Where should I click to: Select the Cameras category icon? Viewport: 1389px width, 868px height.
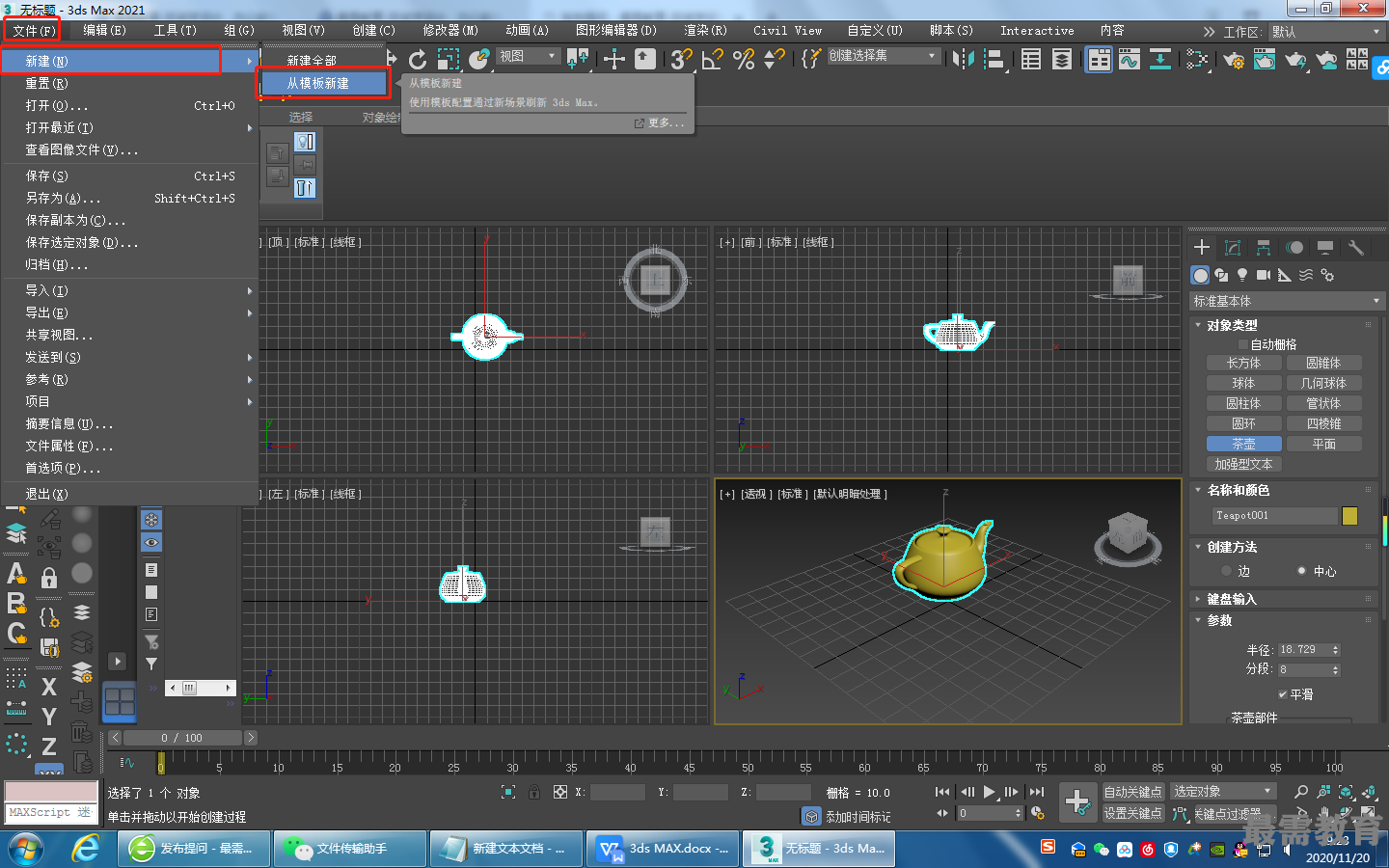click(x=1264, y=275)
